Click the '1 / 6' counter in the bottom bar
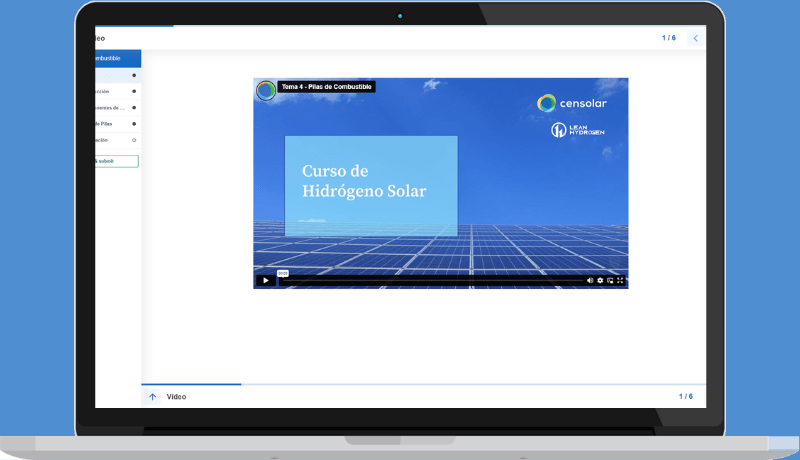This screenshot has width=800, height=460. click(x=686, y=396)
